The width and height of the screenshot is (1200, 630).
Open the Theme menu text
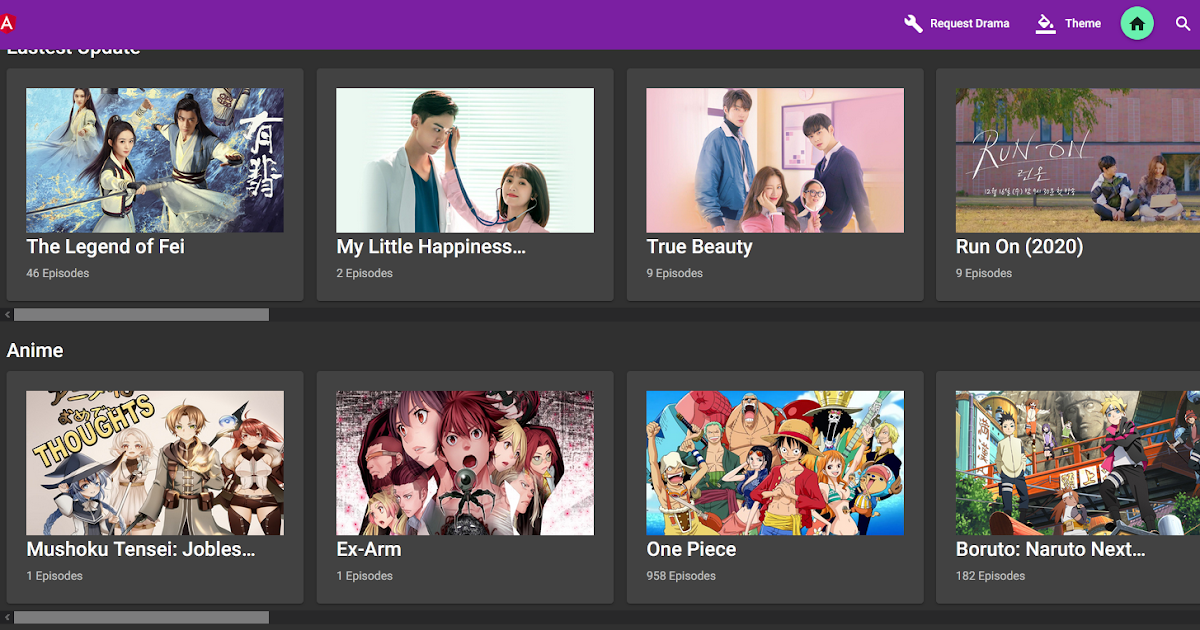click(x=1083, y=24)
